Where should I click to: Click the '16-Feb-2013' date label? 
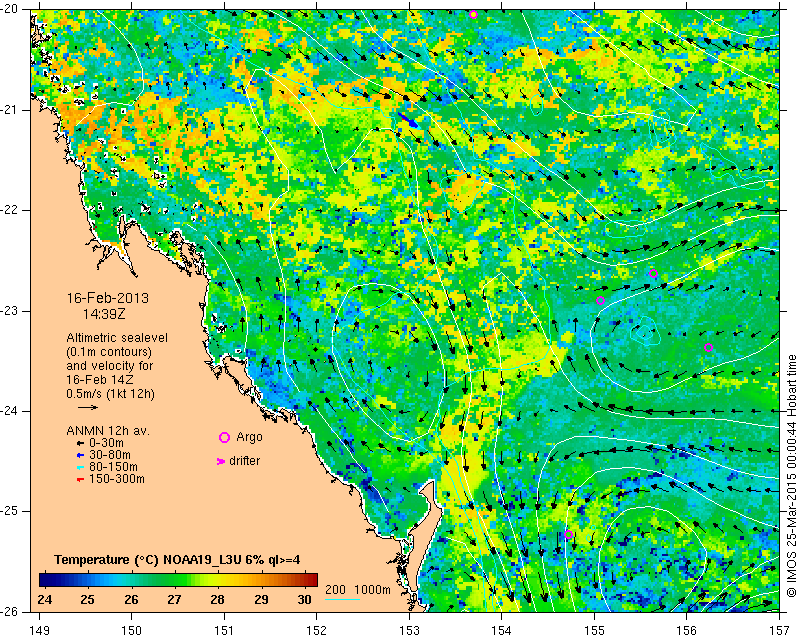click(108, 298)
